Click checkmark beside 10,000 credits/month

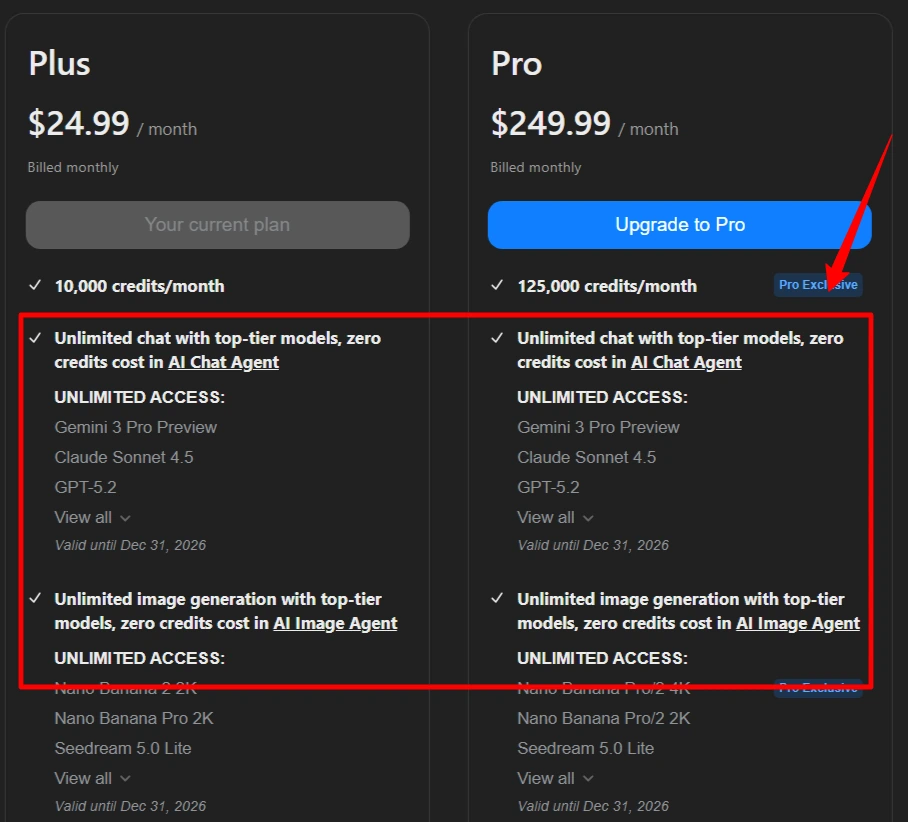point(35,286)
